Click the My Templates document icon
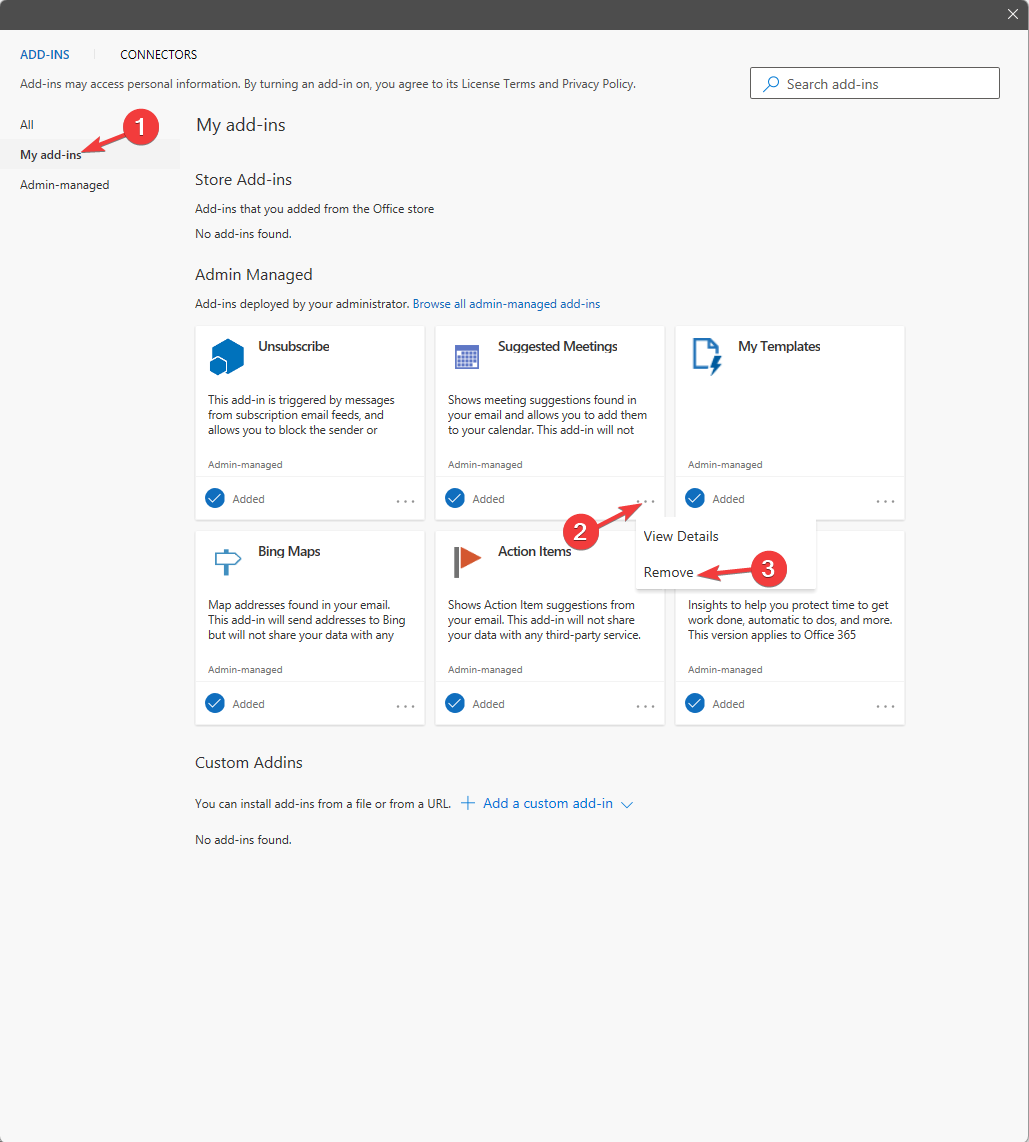This screenshot has height=1142, width=1029. pos(706,356)
